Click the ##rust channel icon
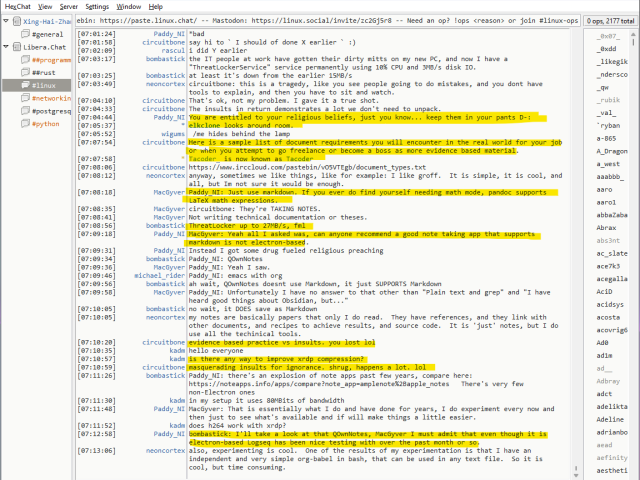The image size is (640, 480). click(x=23, y=73)
